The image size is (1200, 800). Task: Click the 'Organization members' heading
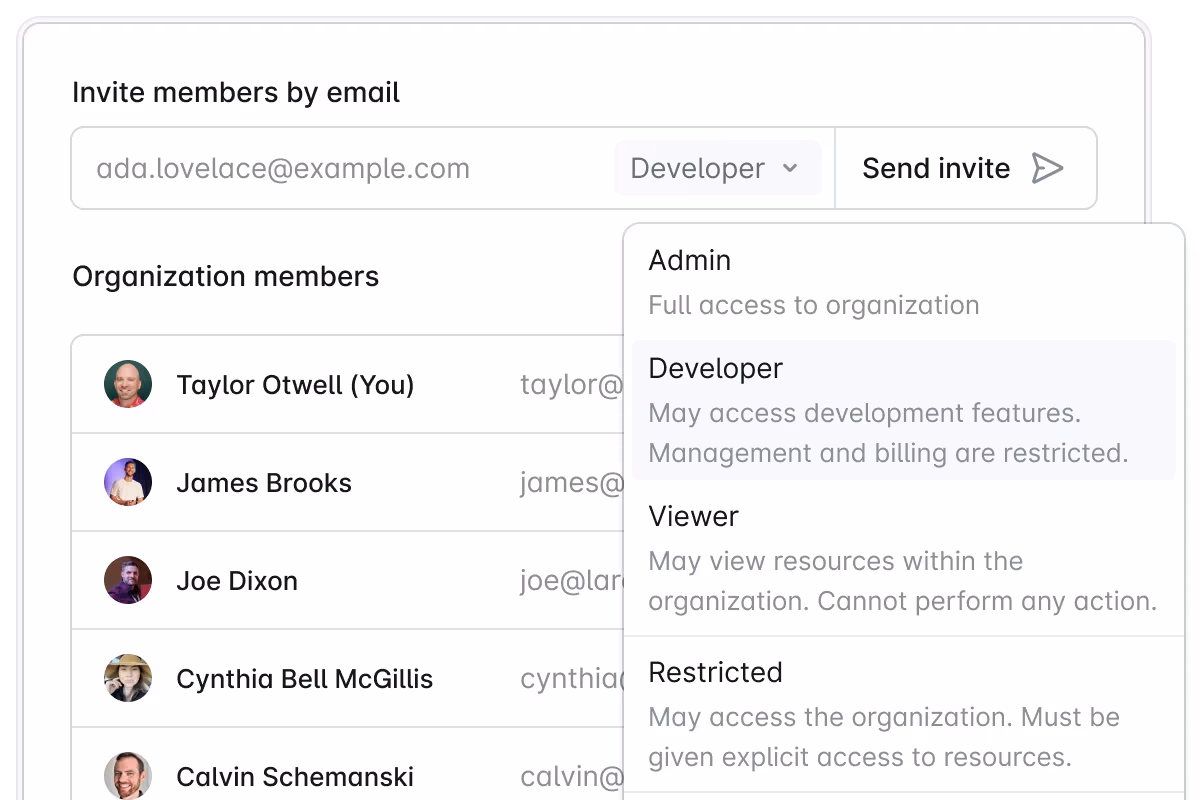[226, 277]
